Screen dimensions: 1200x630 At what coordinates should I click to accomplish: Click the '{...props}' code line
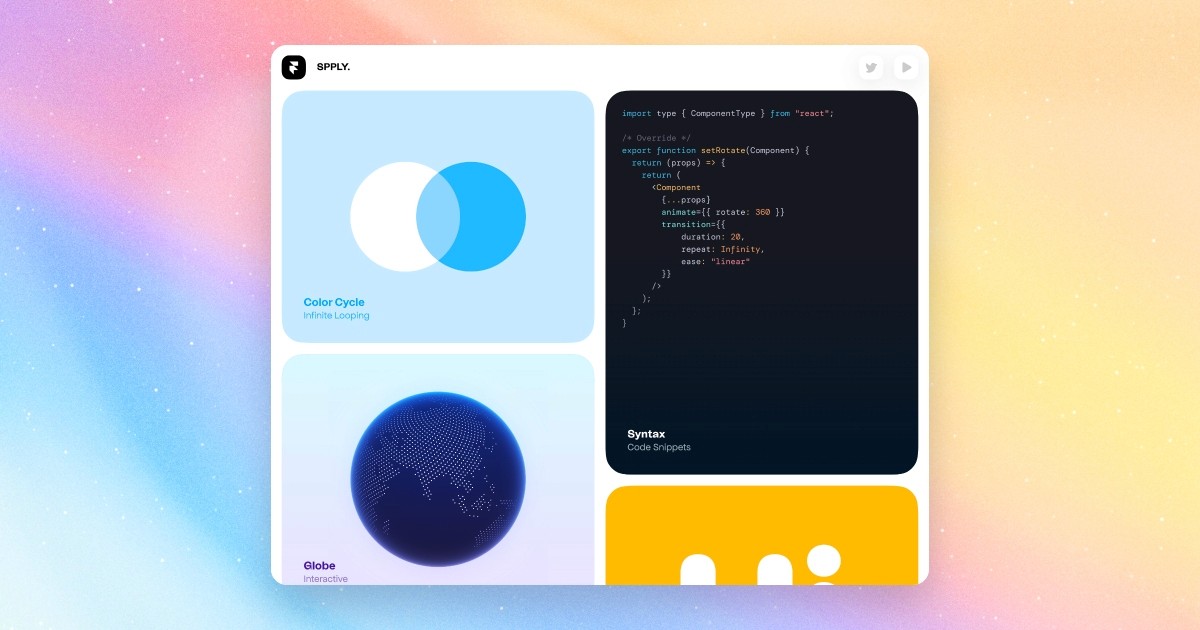686,200
